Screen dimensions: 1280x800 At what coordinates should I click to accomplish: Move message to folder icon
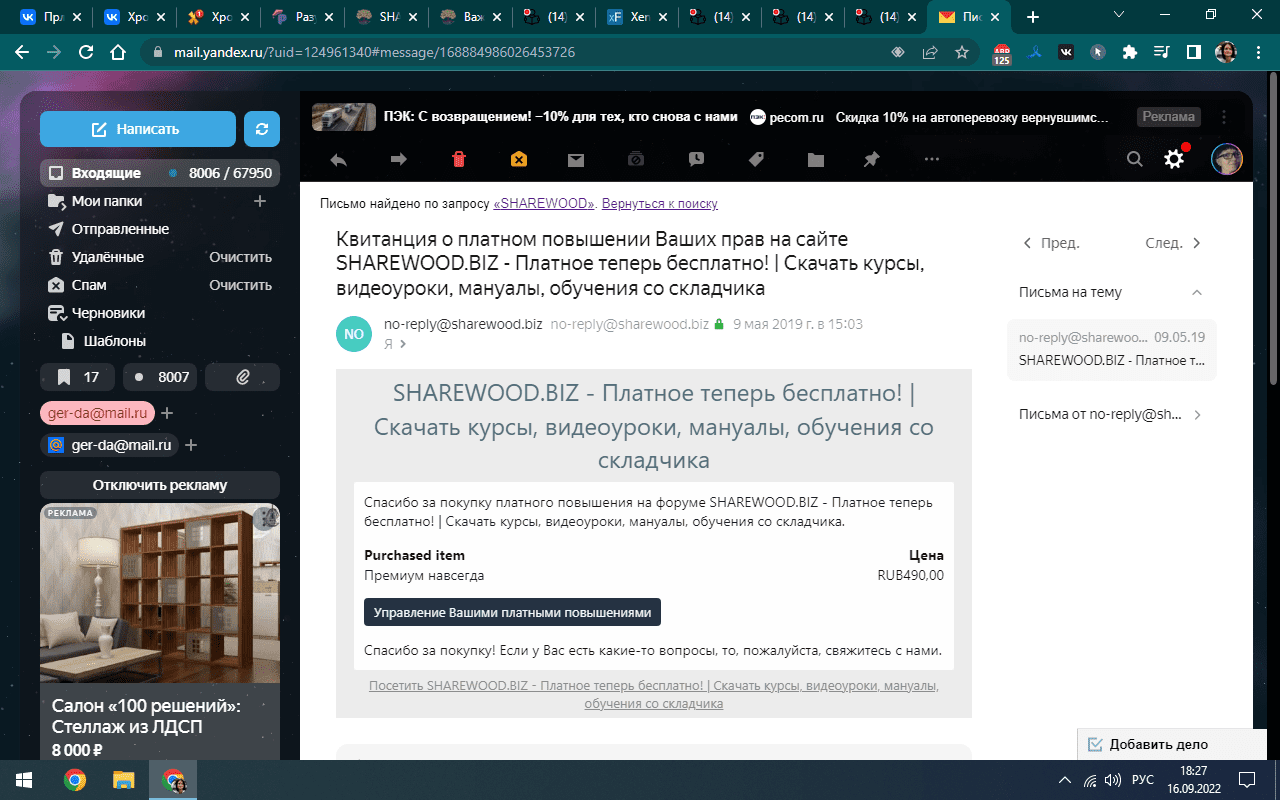pos(816,159)
